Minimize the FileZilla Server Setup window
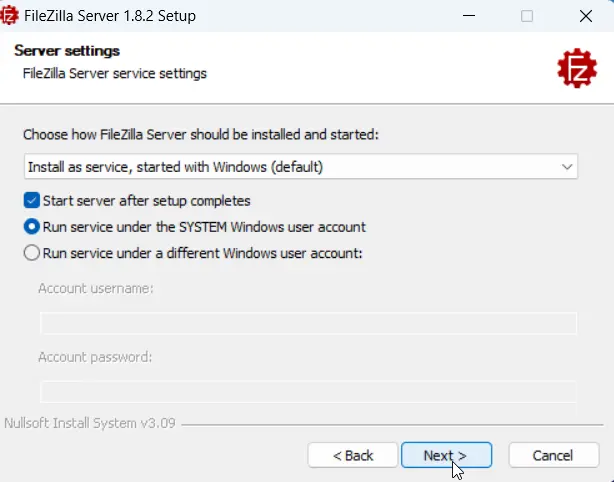The height and width of the screenshot is (482, 614). [x=469, y=16]
